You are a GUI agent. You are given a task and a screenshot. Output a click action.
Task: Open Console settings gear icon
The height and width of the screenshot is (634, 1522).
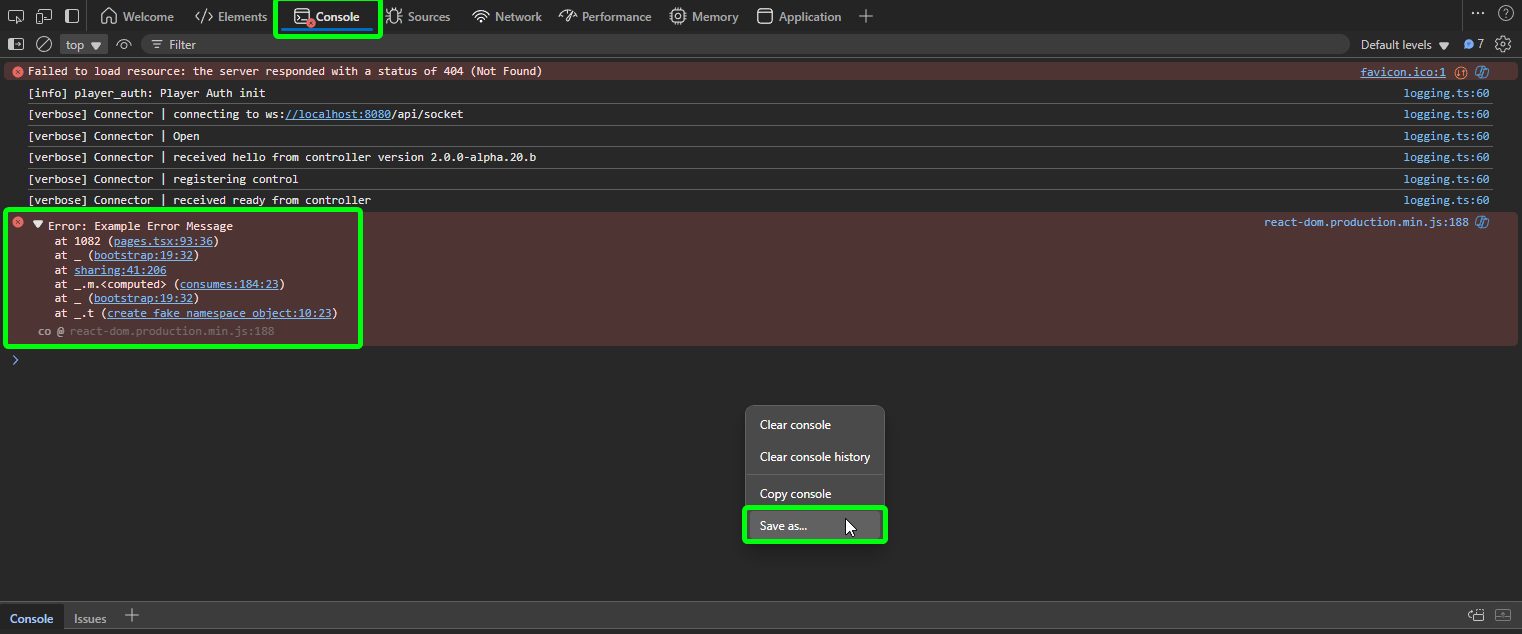pos(1503,44)
